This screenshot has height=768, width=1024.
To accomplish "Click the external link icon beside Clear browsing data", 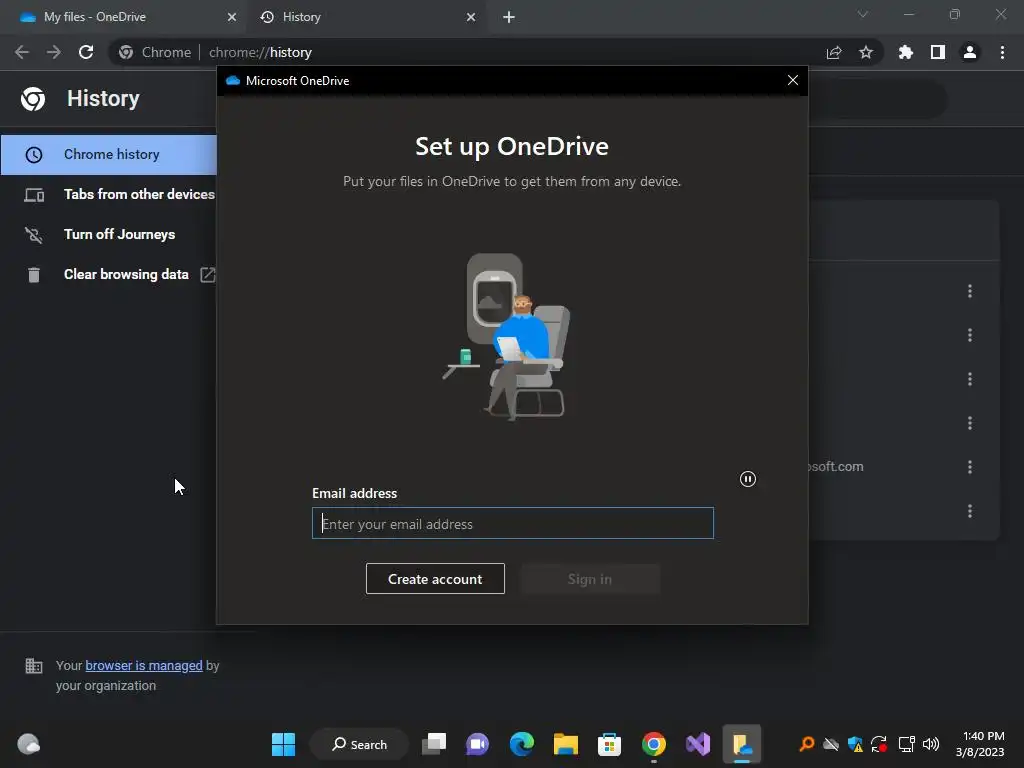I will point(208,274).
